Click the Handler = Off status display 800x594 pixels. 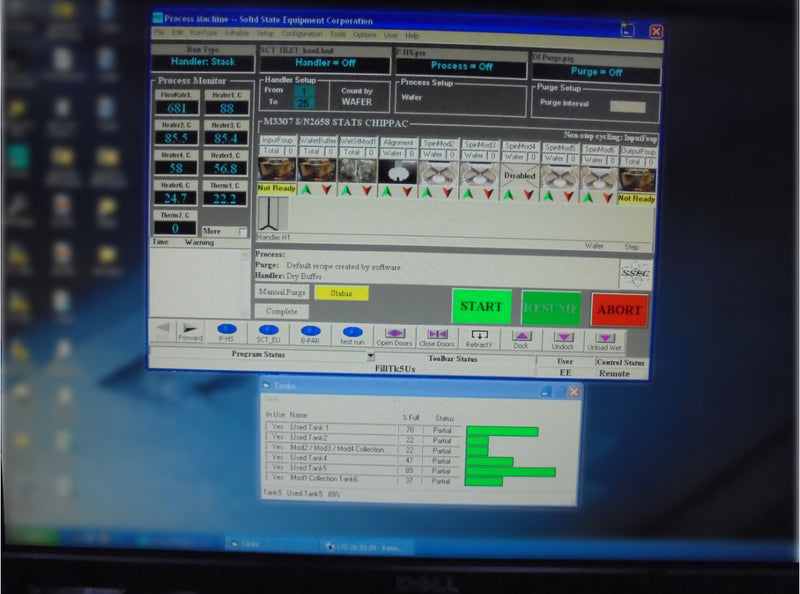tap(325, 64)
